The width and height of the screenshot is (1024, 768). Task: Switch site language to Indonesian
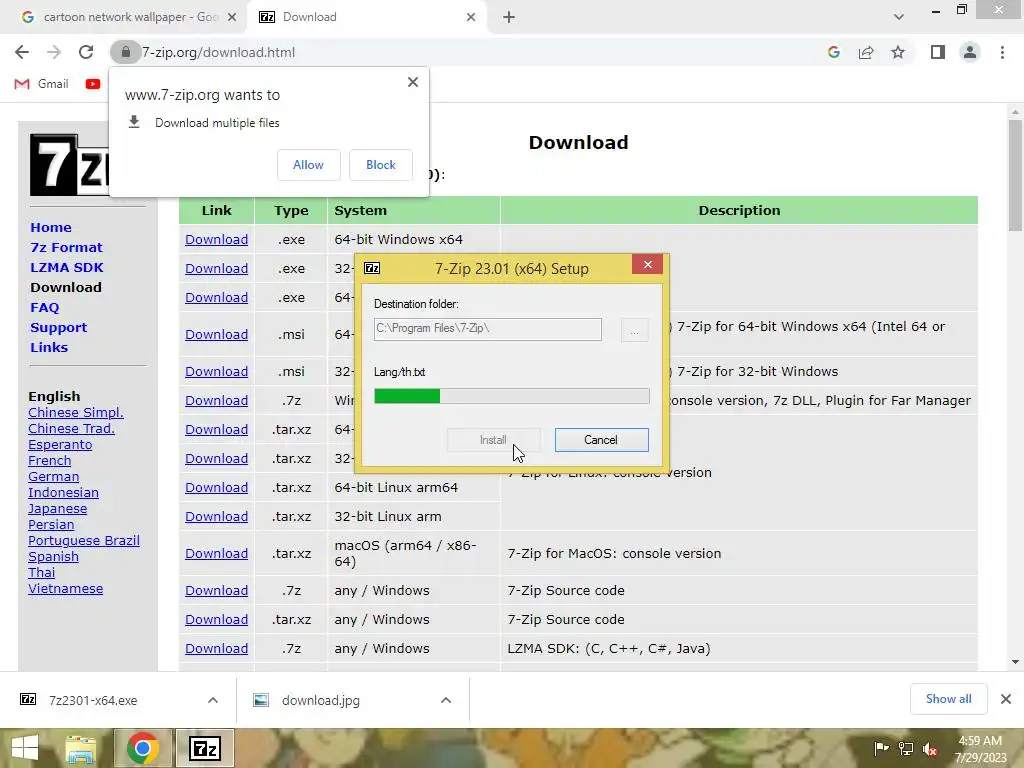point(63,492)
